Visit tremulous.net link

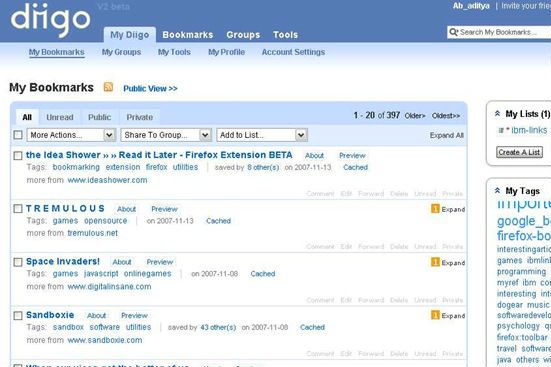(x=93, y=233)
